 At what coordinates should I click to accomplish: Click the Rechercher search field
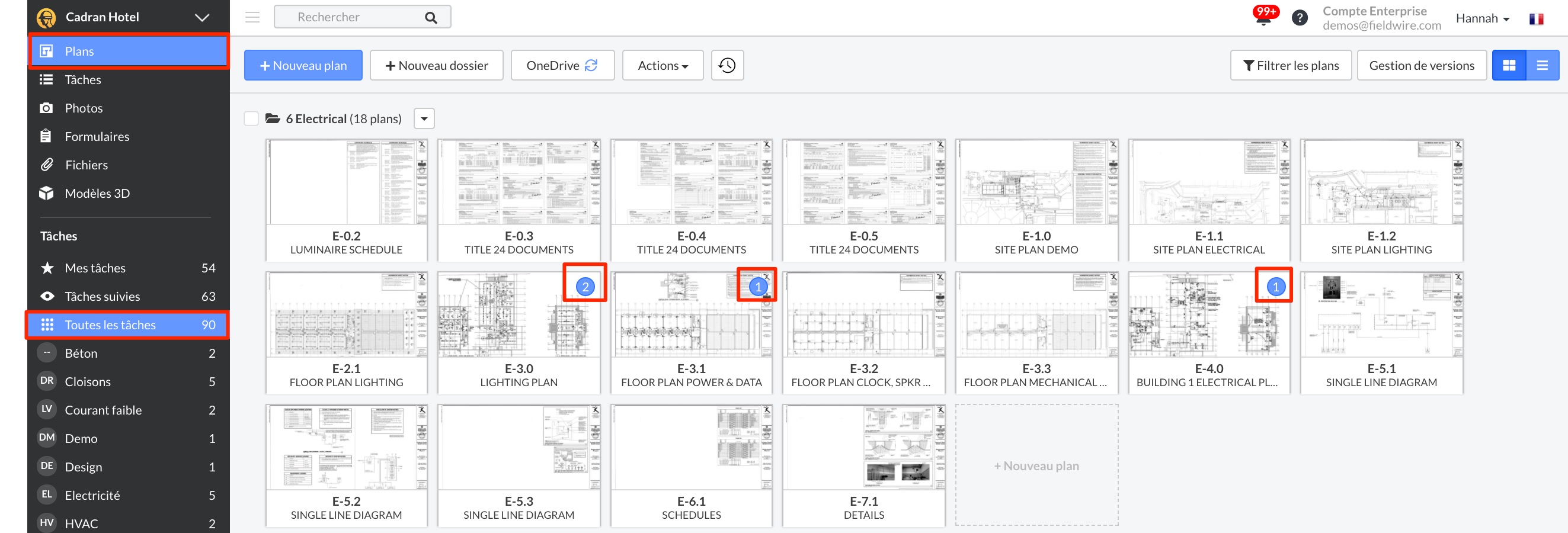coord(362,17)
